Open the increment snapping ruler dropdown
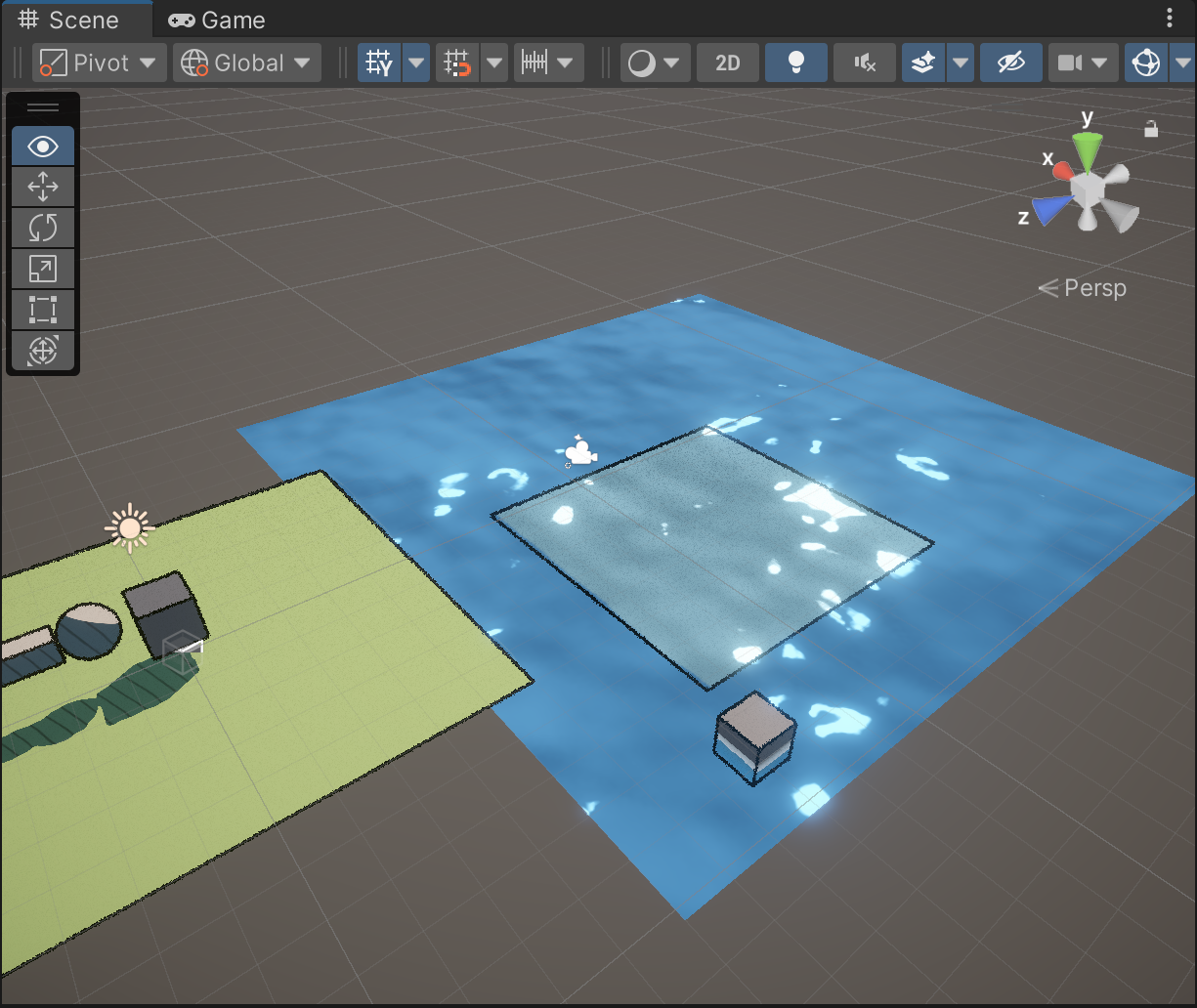 tap(549, 63)
